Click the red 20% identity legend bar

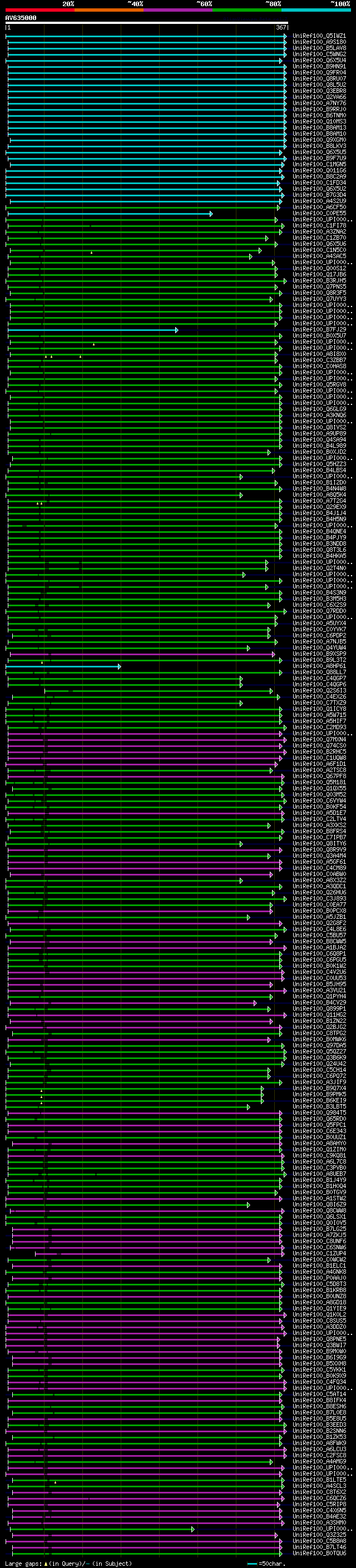click(39, 11)
